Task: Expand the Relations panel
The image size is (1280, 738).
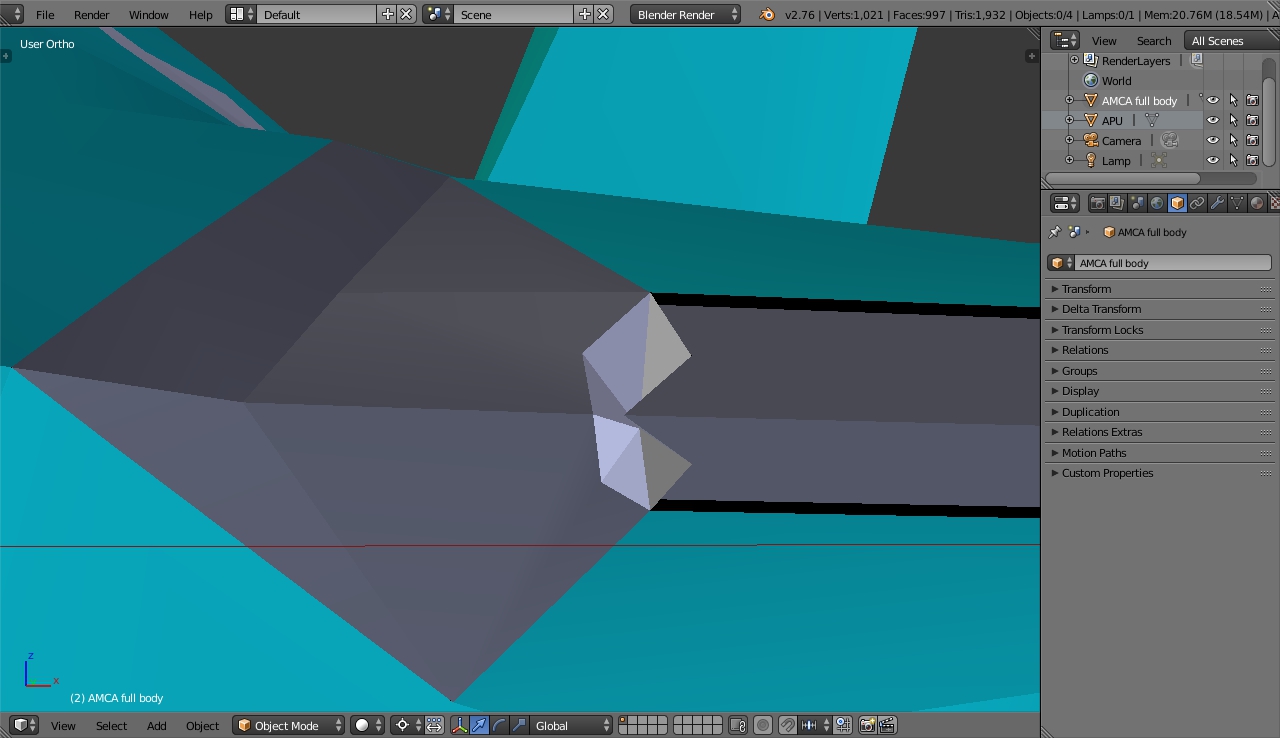Action: pos(1160,350)
